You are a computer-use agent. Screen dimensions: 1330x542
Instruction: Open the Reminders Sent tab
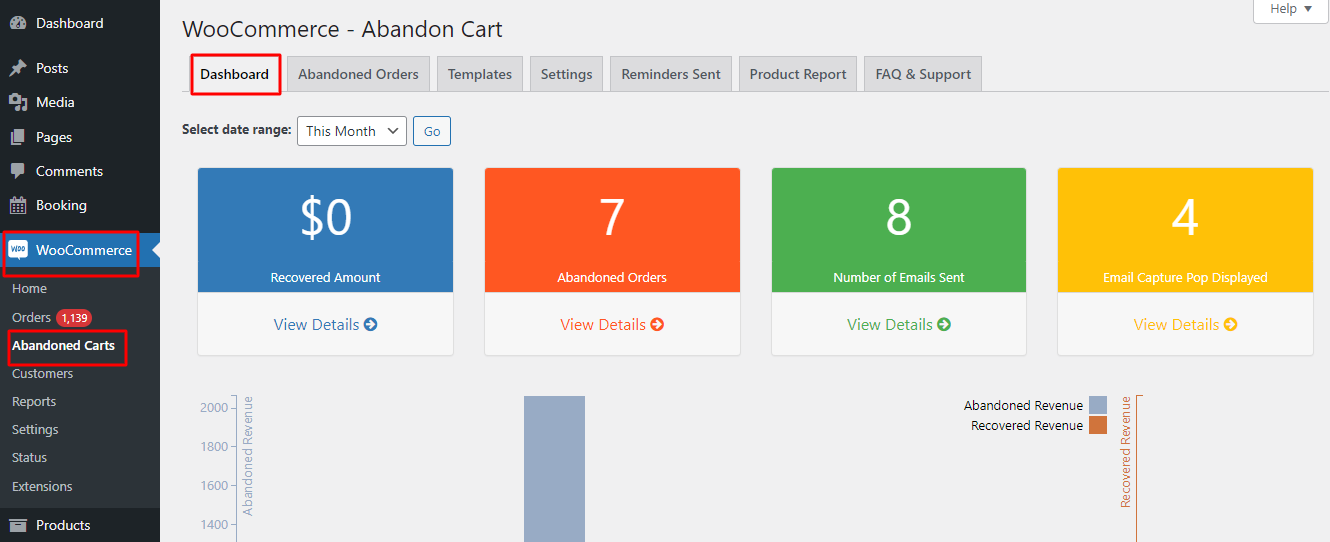point(671,74)
